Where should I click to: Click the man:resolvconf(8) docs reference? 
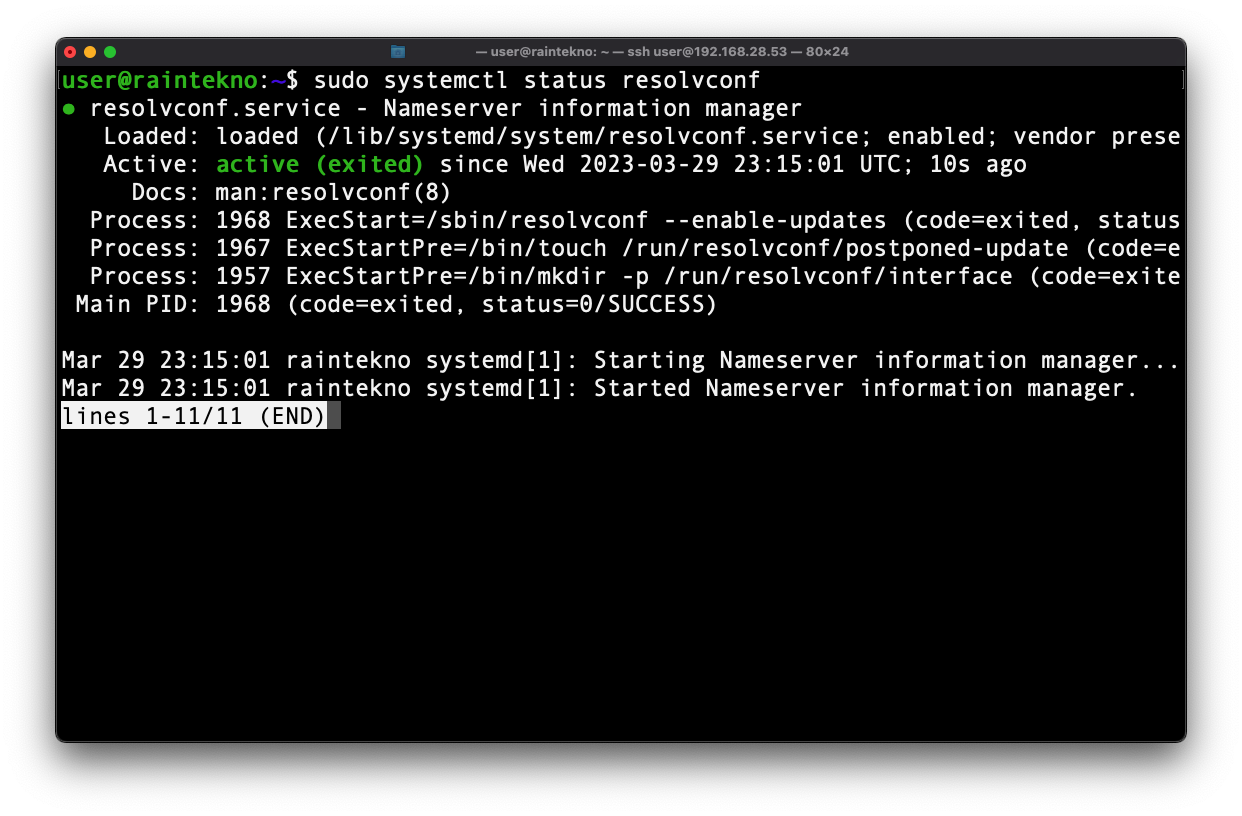point(333,192)
